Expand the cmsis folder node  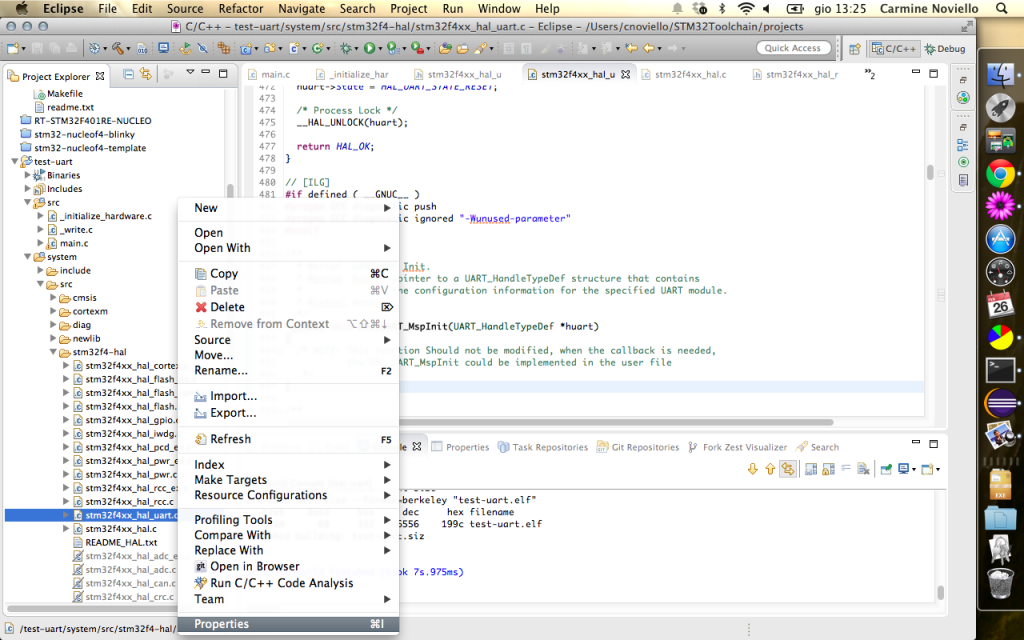[54, 298]
